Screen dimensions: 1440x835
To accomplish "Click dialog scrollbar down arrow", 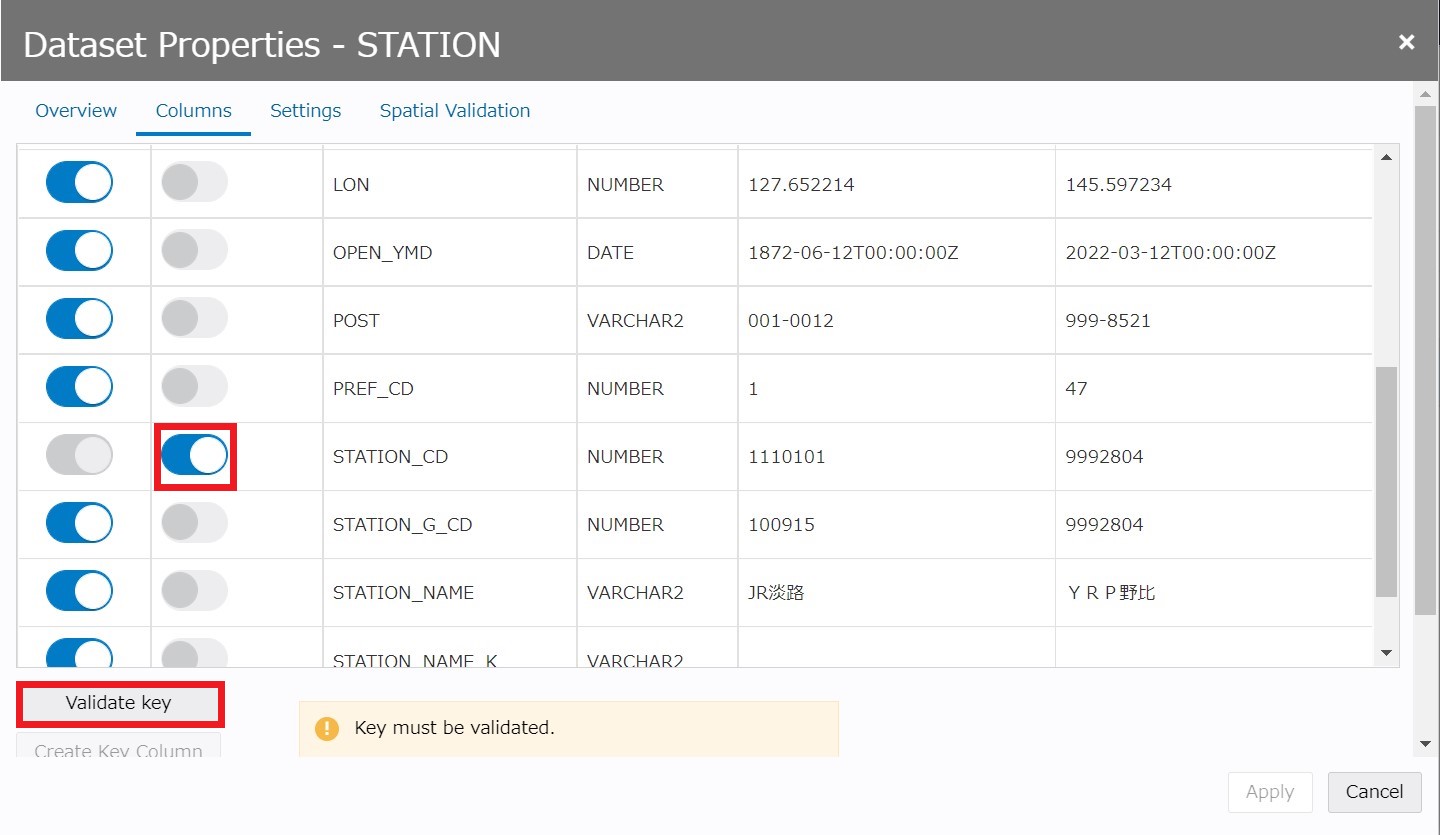I will click(x=1425, y=744).
